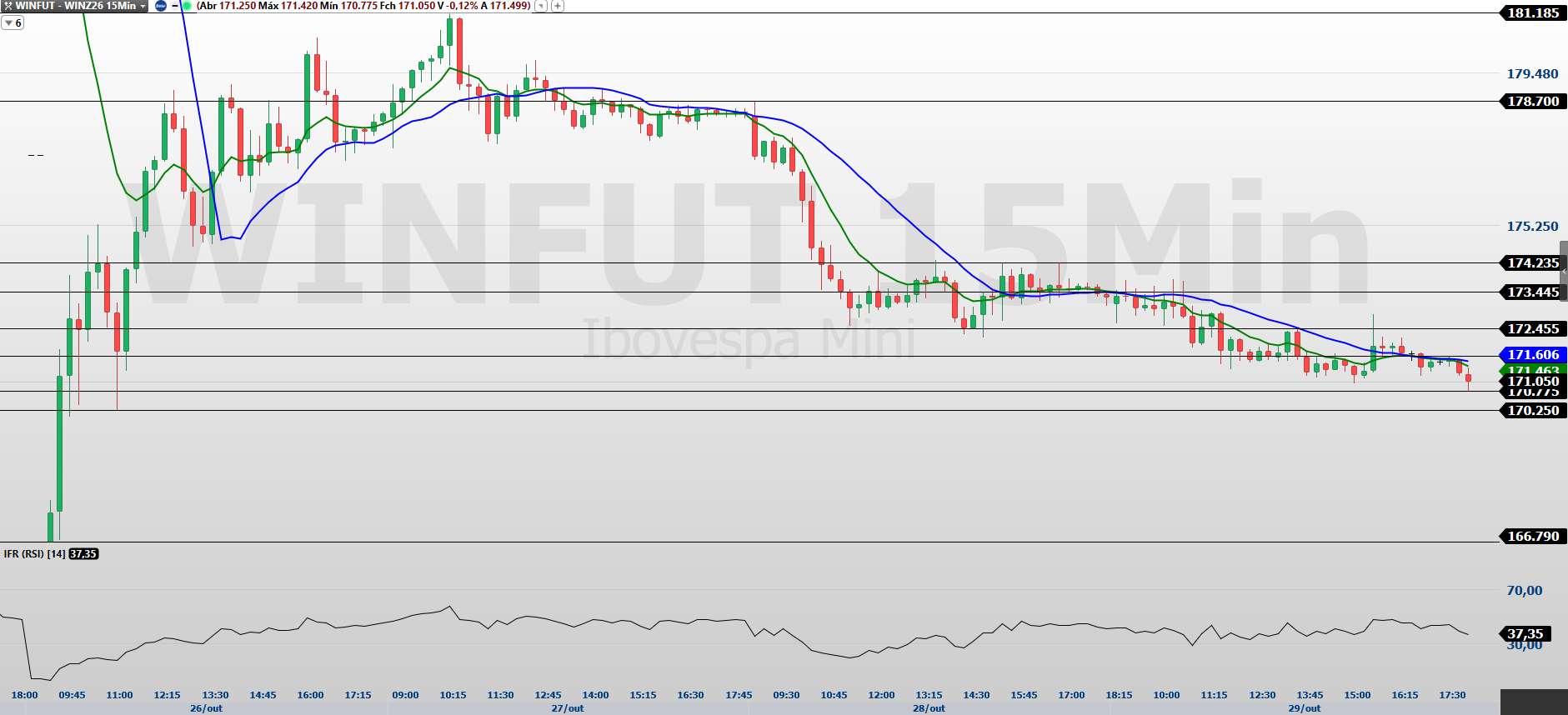Click the blue round broker logo icon
Screen dimensions: 1568x715
pyautogui.click(x=161, y=6)
